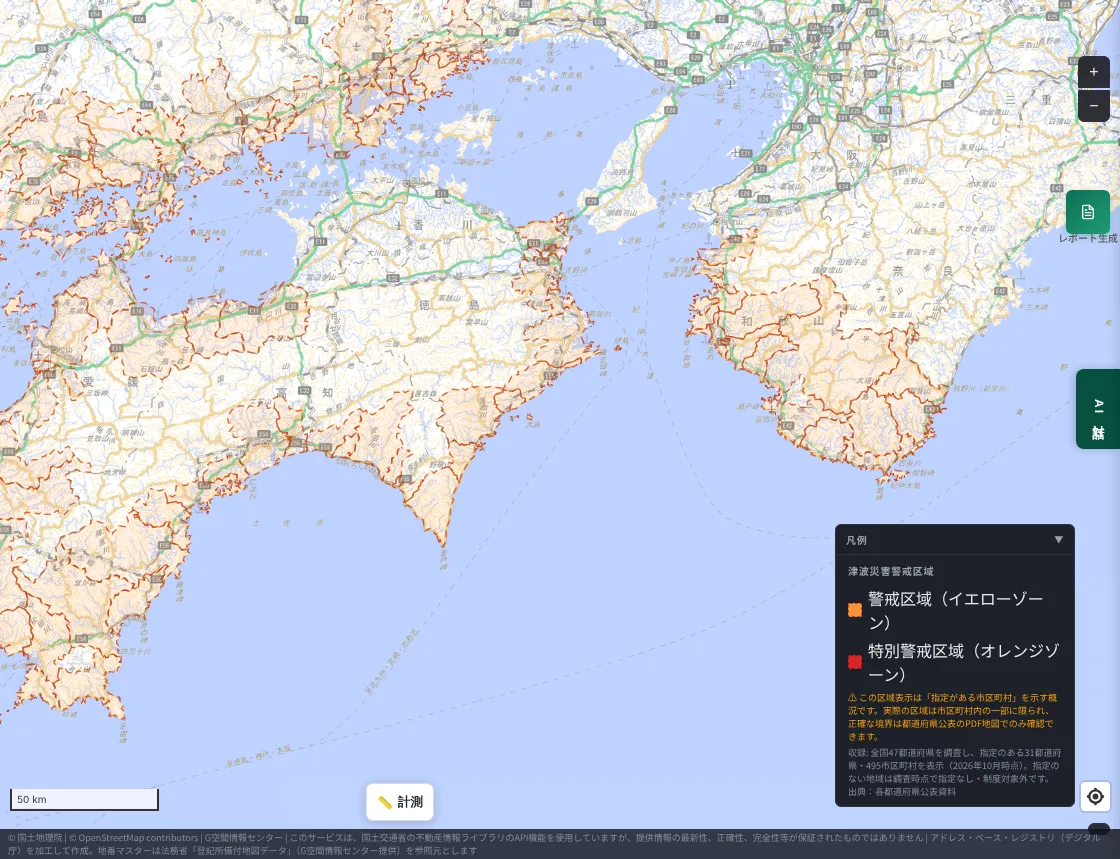This screenshot has width=1120, height=859.
Task: Locate my position with crosshair button
Action: pyautogui.click(x=1095, y=796)
